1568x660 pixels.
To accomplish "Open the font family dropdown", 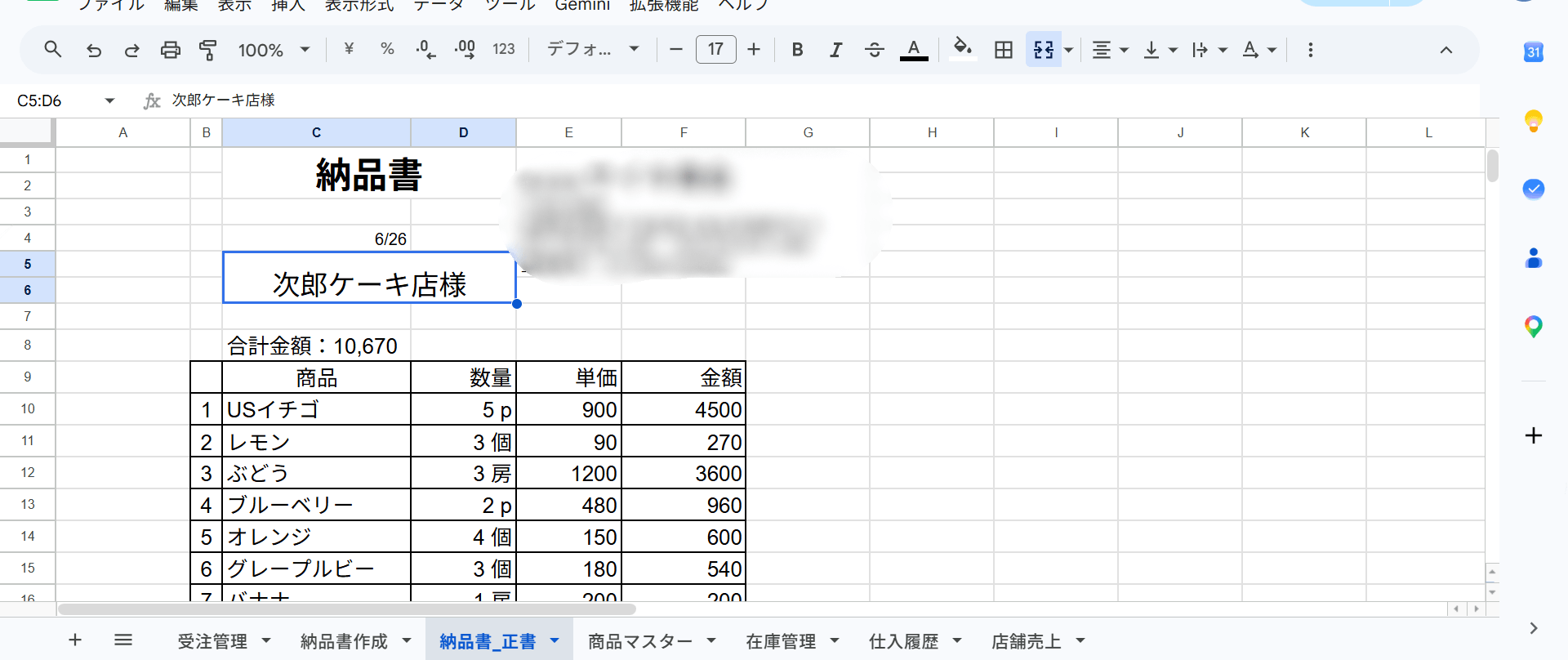I will tap(592, 49).
